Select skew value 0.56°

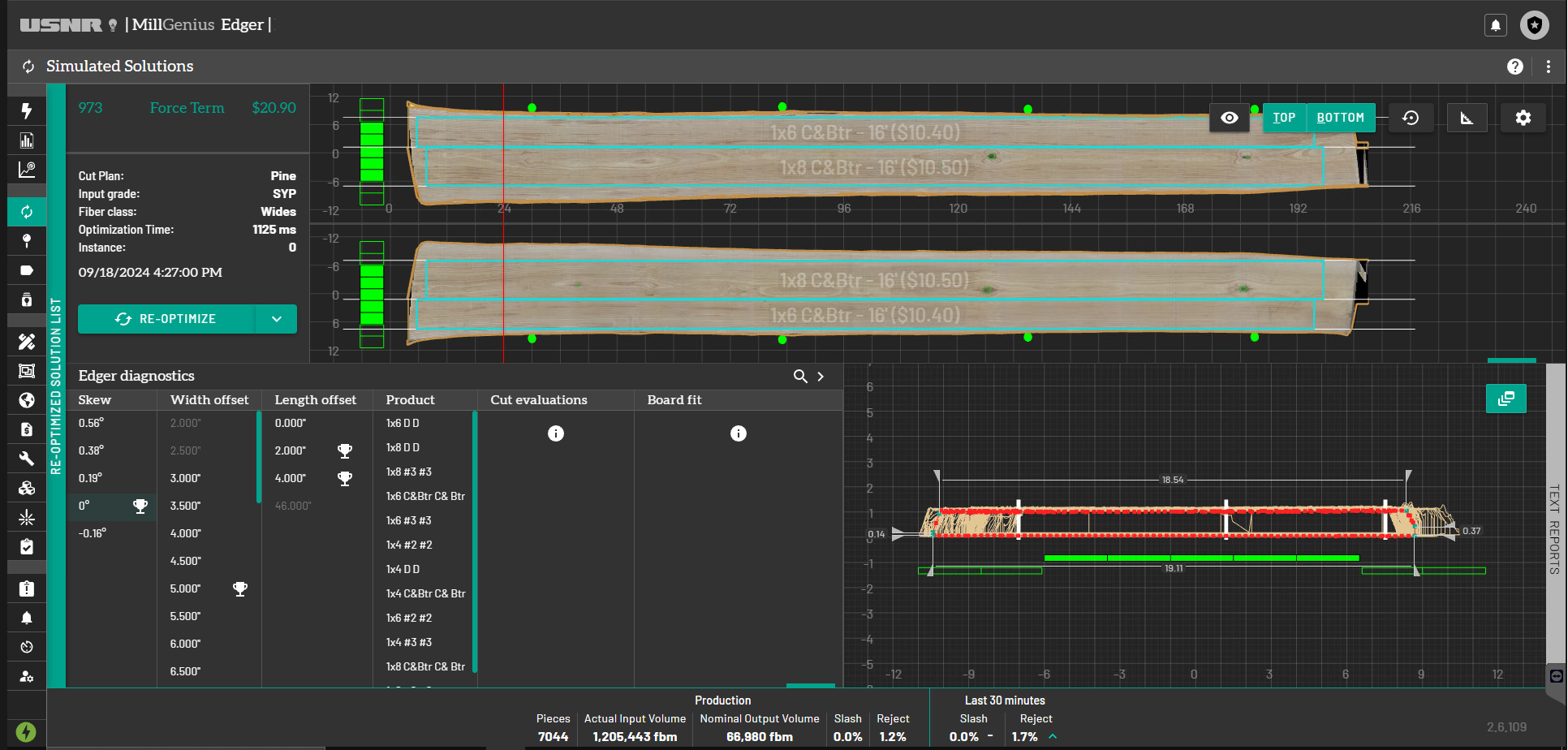click(x=91, y=423)
